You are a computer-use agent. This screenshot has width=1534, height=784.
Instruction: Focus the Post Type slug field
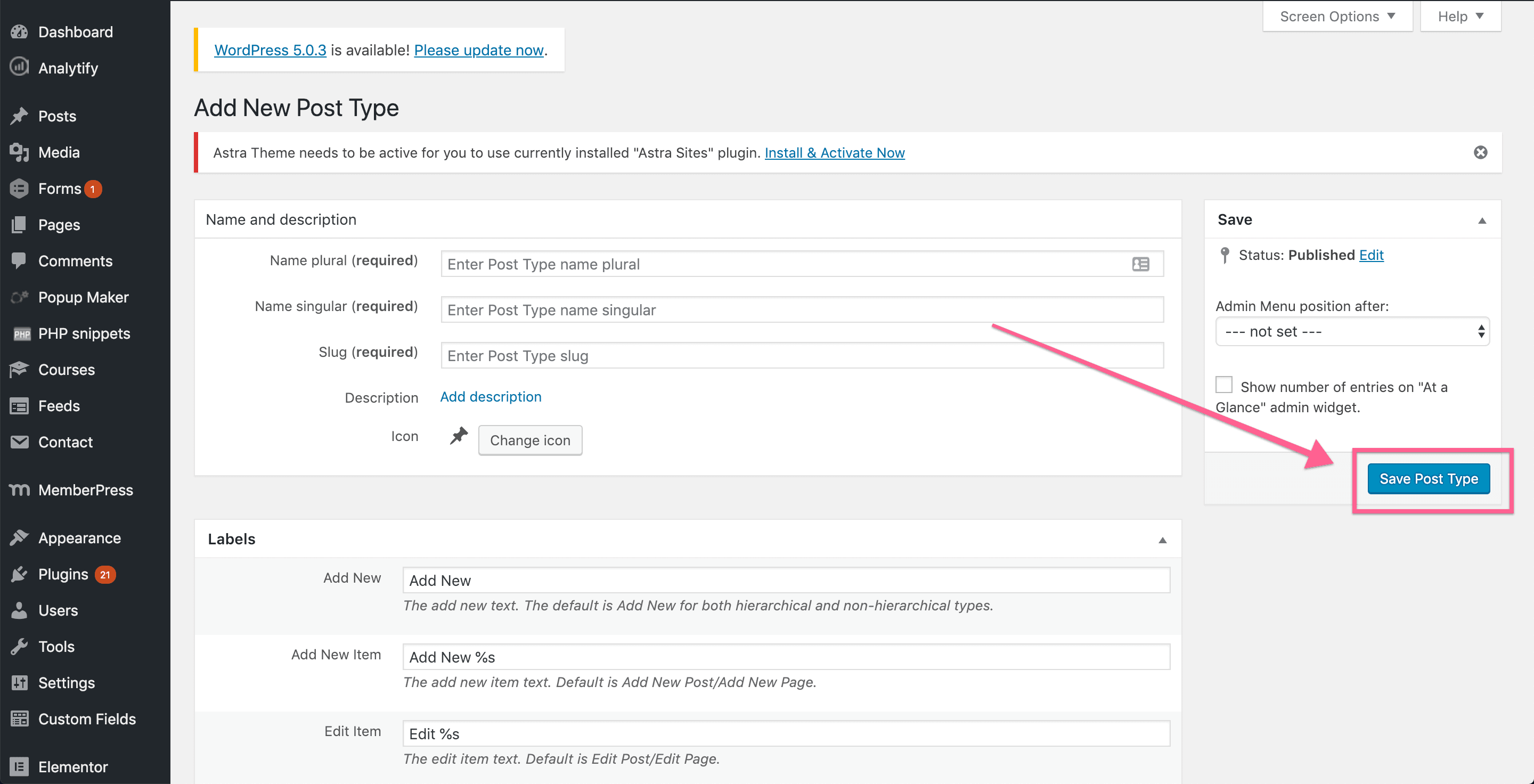802,355
